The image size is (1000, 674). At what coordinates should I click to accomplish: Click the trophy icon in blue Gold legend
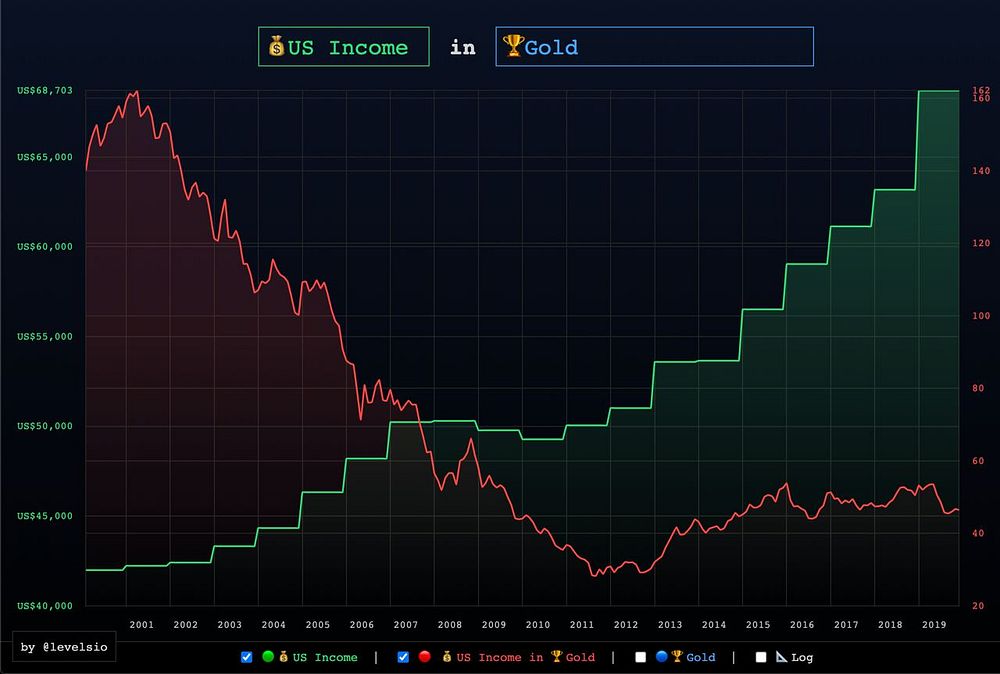[677, 656]
